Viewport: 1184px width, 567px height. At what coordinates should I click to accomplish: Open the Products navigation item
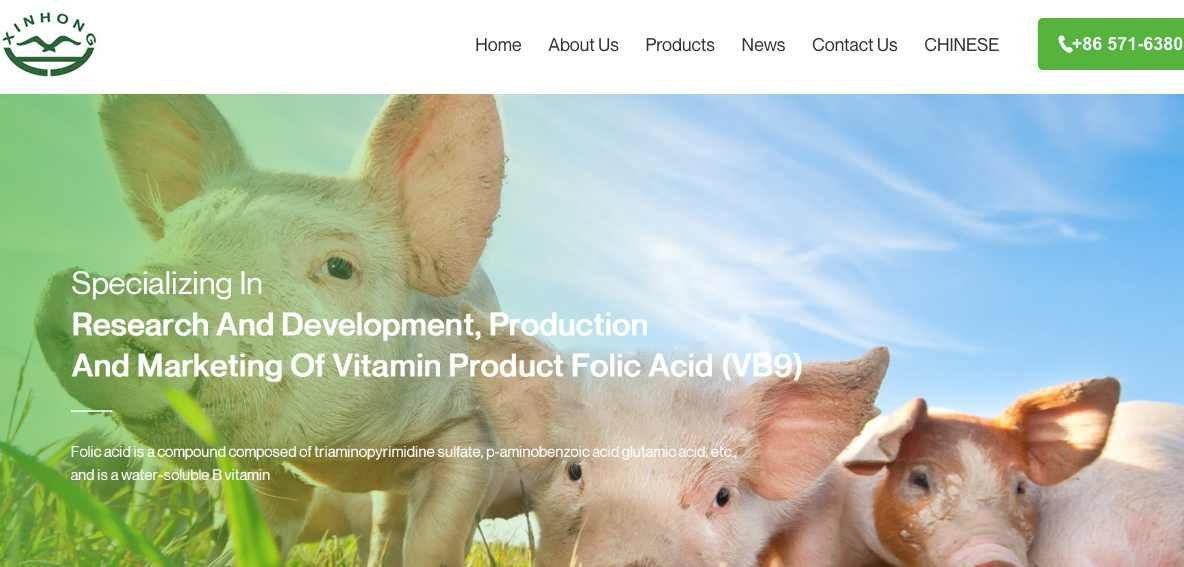click(x=680, y=45)
